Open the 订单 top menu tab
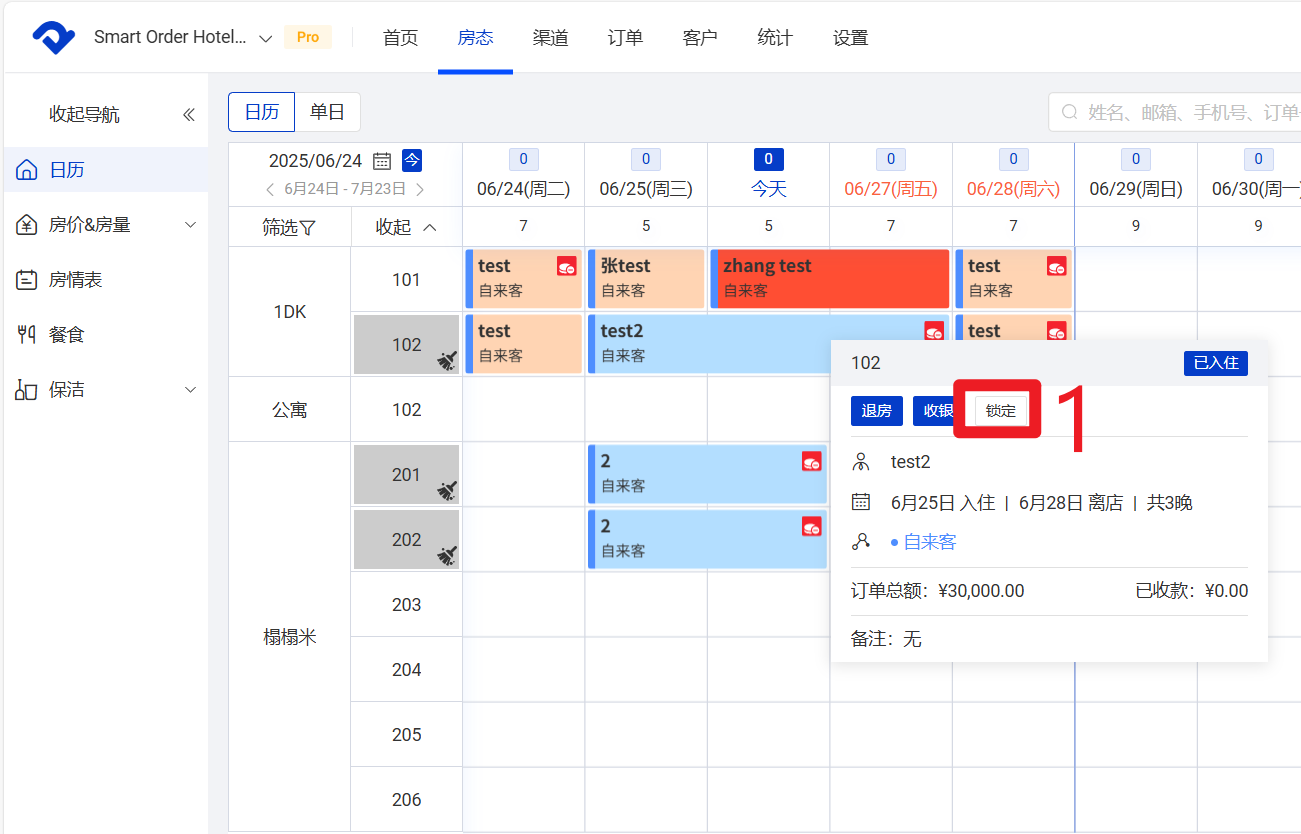 [625, 38]
